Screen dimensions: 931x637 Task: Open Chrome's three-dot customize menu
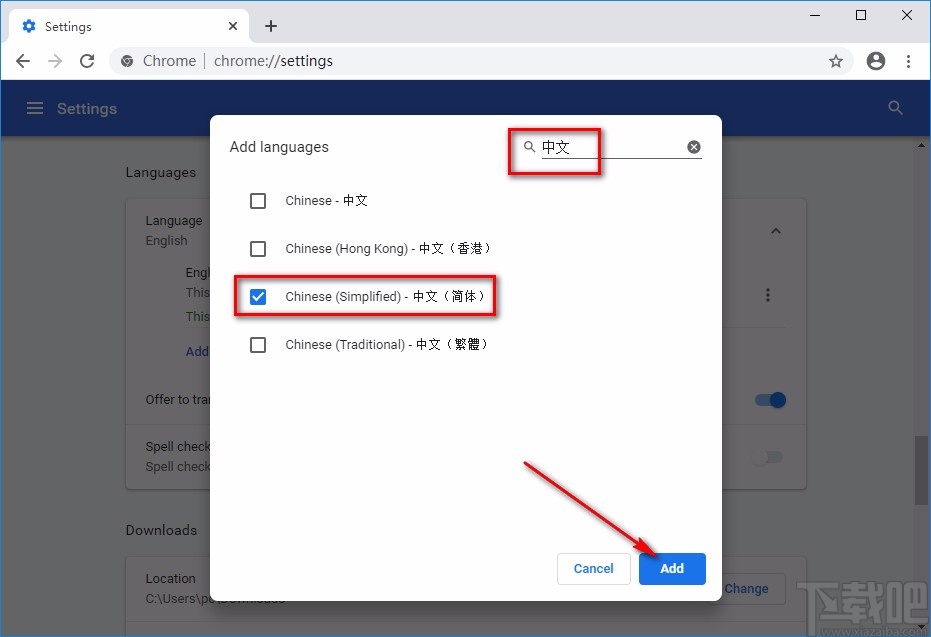909,61
